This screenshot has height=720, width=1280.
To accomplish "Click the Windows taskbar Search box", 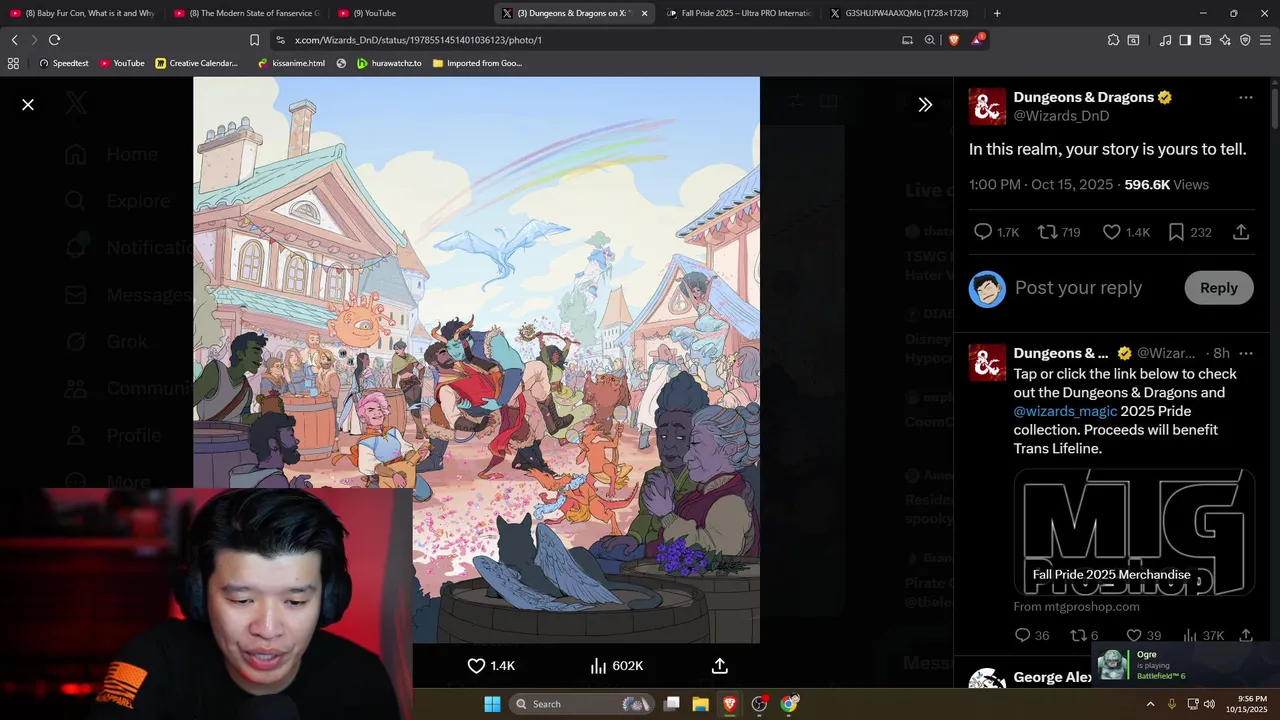I will pyautogui.click(x=581, y=704).
